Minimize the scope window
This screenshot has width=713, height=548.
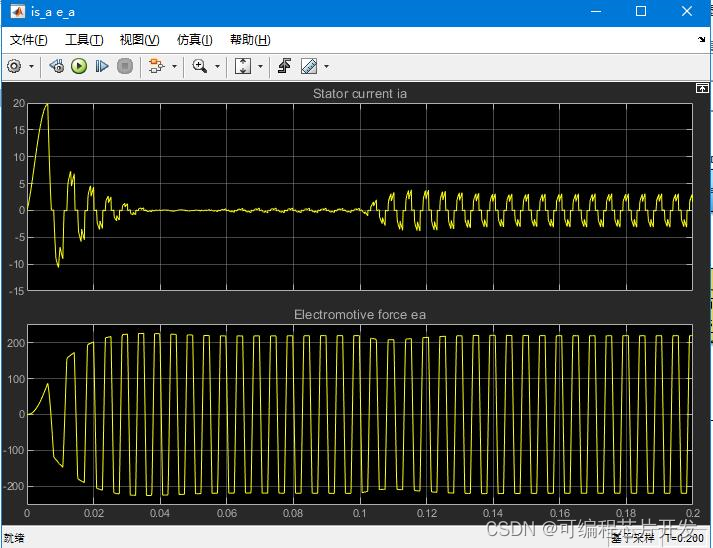click(596, 11)
